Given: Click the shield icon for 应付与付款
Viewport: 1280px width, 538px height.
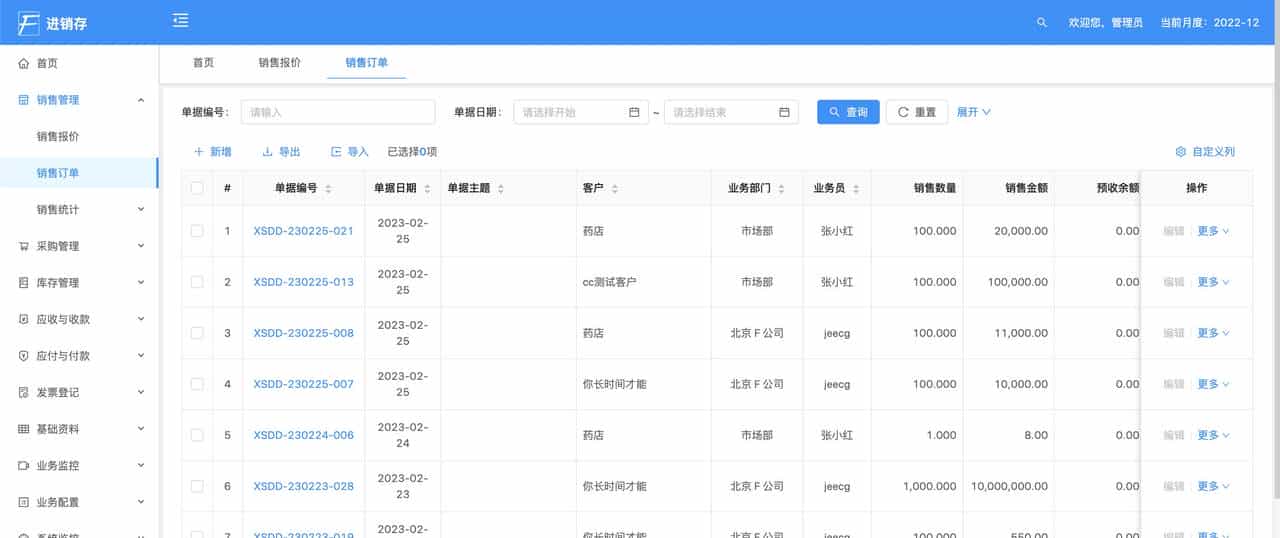Looking at the screenshot, I should [24, 356].
